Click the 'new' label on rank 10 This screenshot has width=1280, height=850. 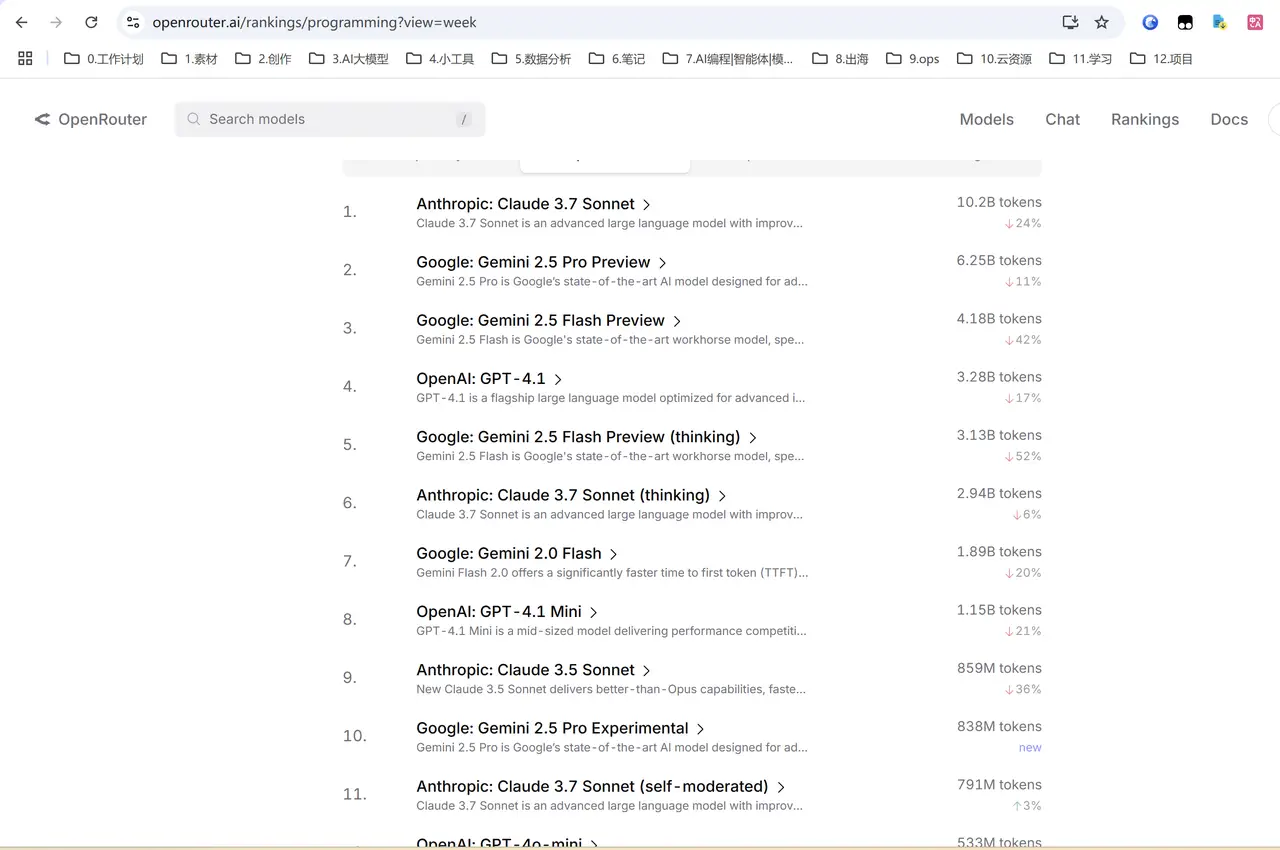point(1030,748)
